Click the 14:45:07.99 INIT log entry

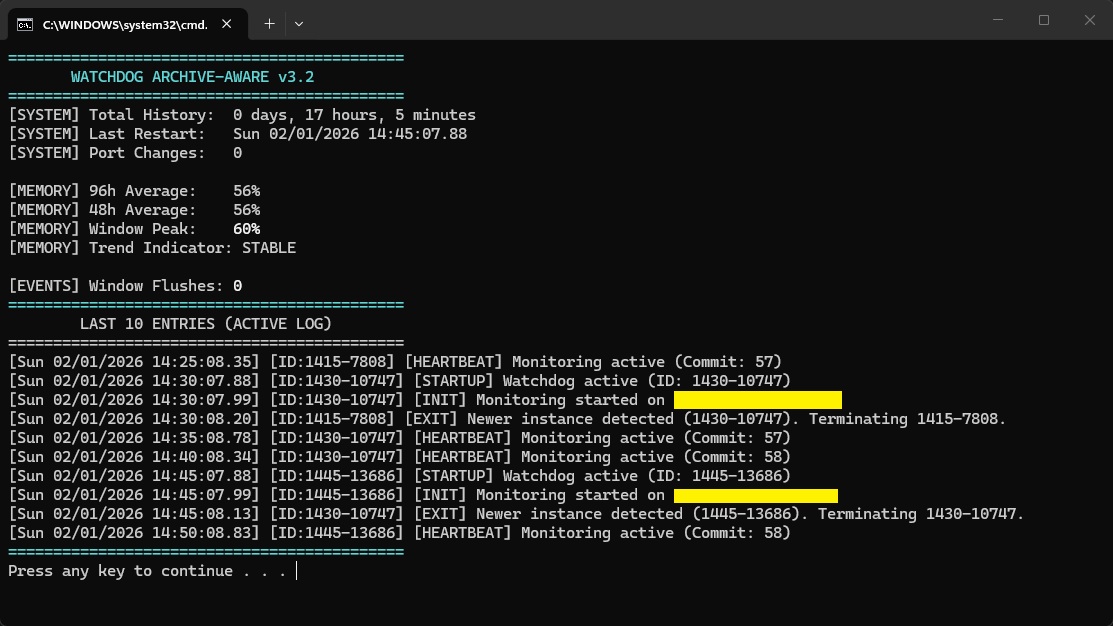click(x=423, y=495)
